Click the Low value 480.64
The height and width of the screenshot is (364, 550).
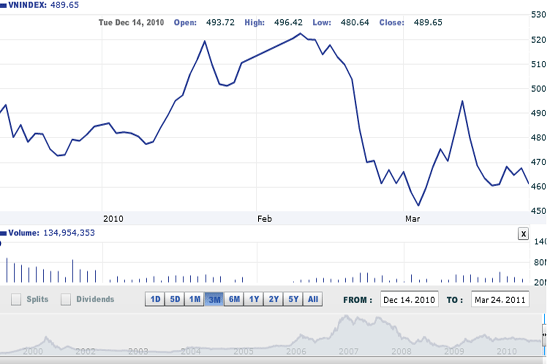click(x=355, y=22)
